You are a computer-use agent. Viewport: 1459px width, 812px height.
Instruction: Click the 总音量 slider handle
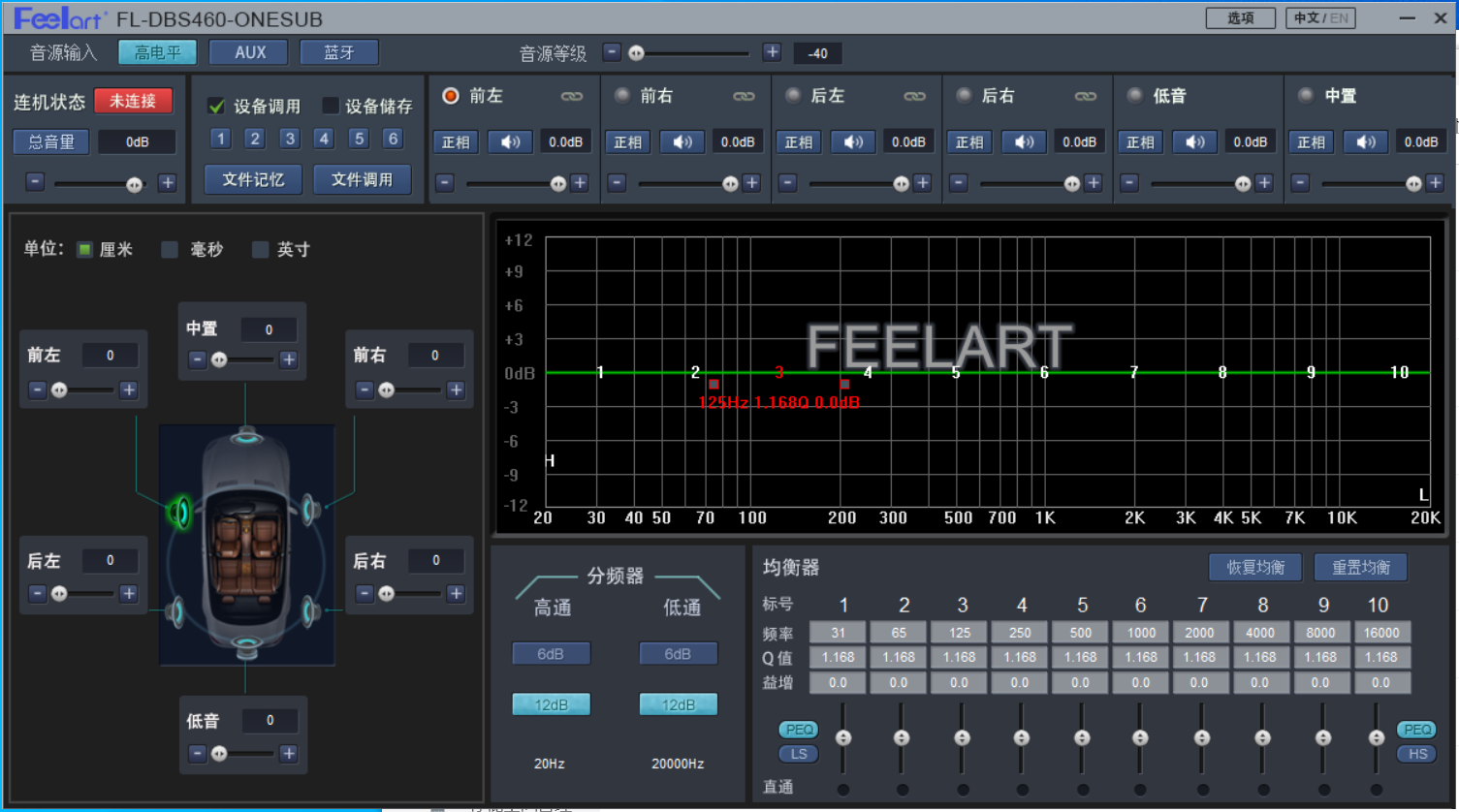click(x=135, y=184)
